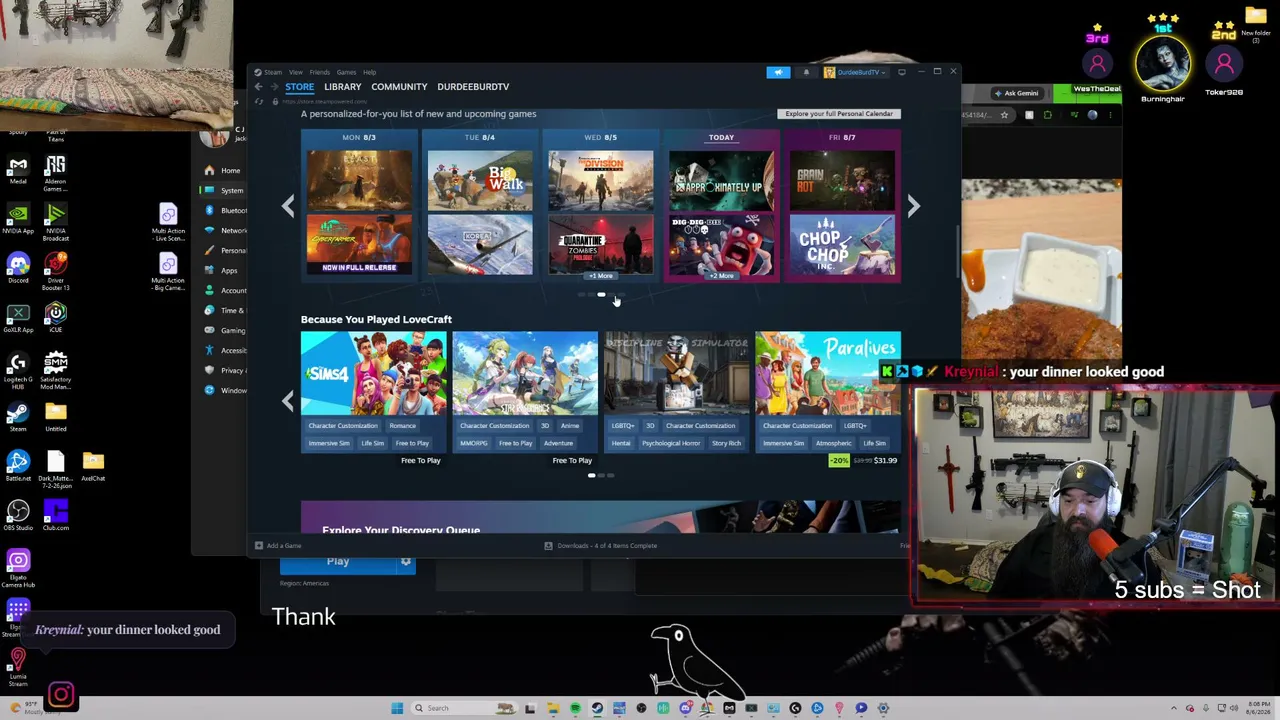1280x720 pixels.
Task: Open the OBS Studio desktop shortcut
Action: (18, 516)
